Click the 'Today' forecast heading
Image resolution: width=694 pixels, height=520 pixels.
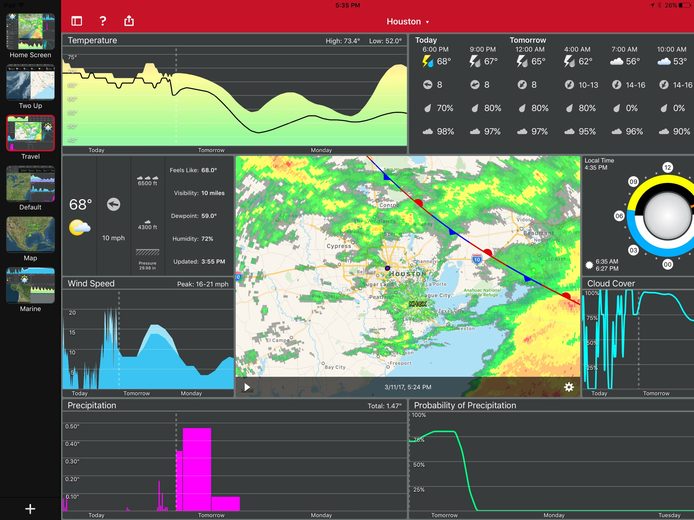tap(426, 40)
